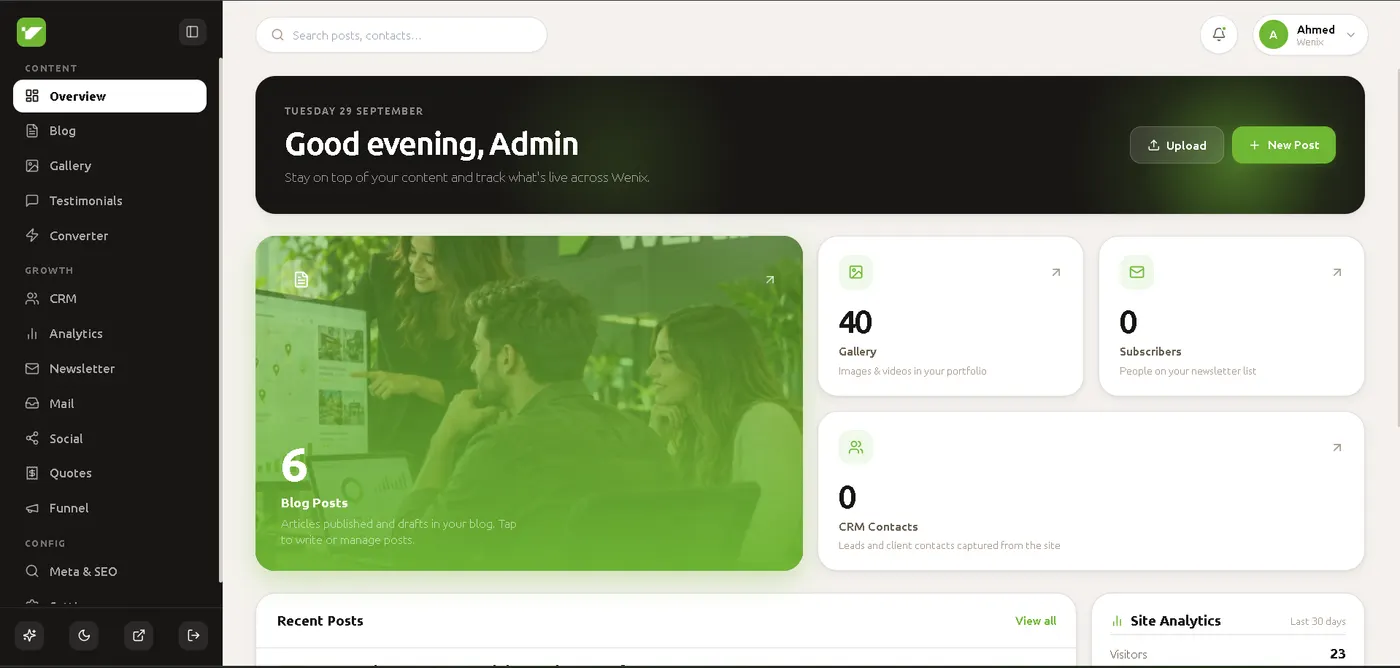
Task: Open Gallery via card arrow icon
Action: (x=1056, y=272)
